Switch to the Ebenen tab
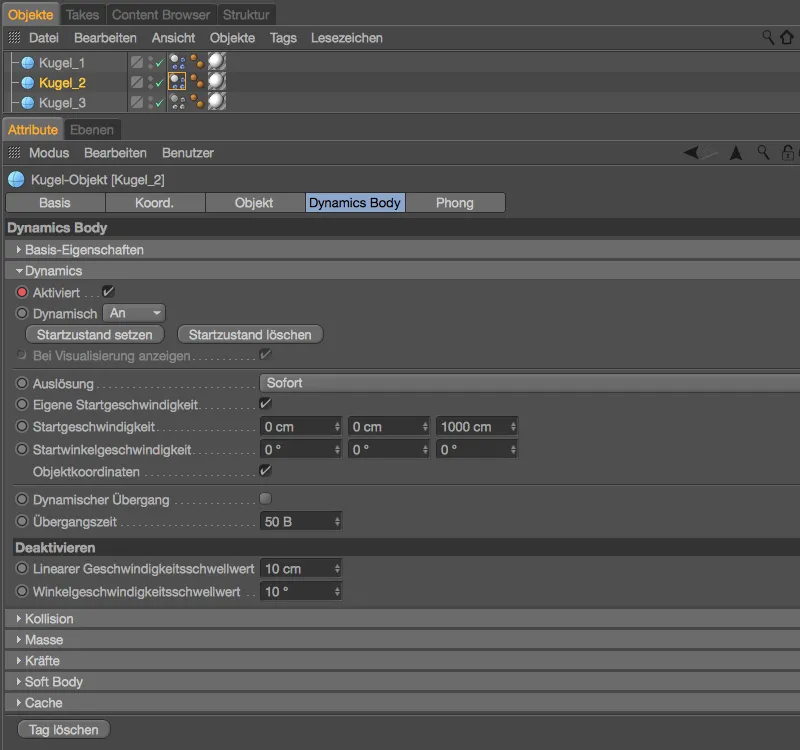 coord(93,130)
